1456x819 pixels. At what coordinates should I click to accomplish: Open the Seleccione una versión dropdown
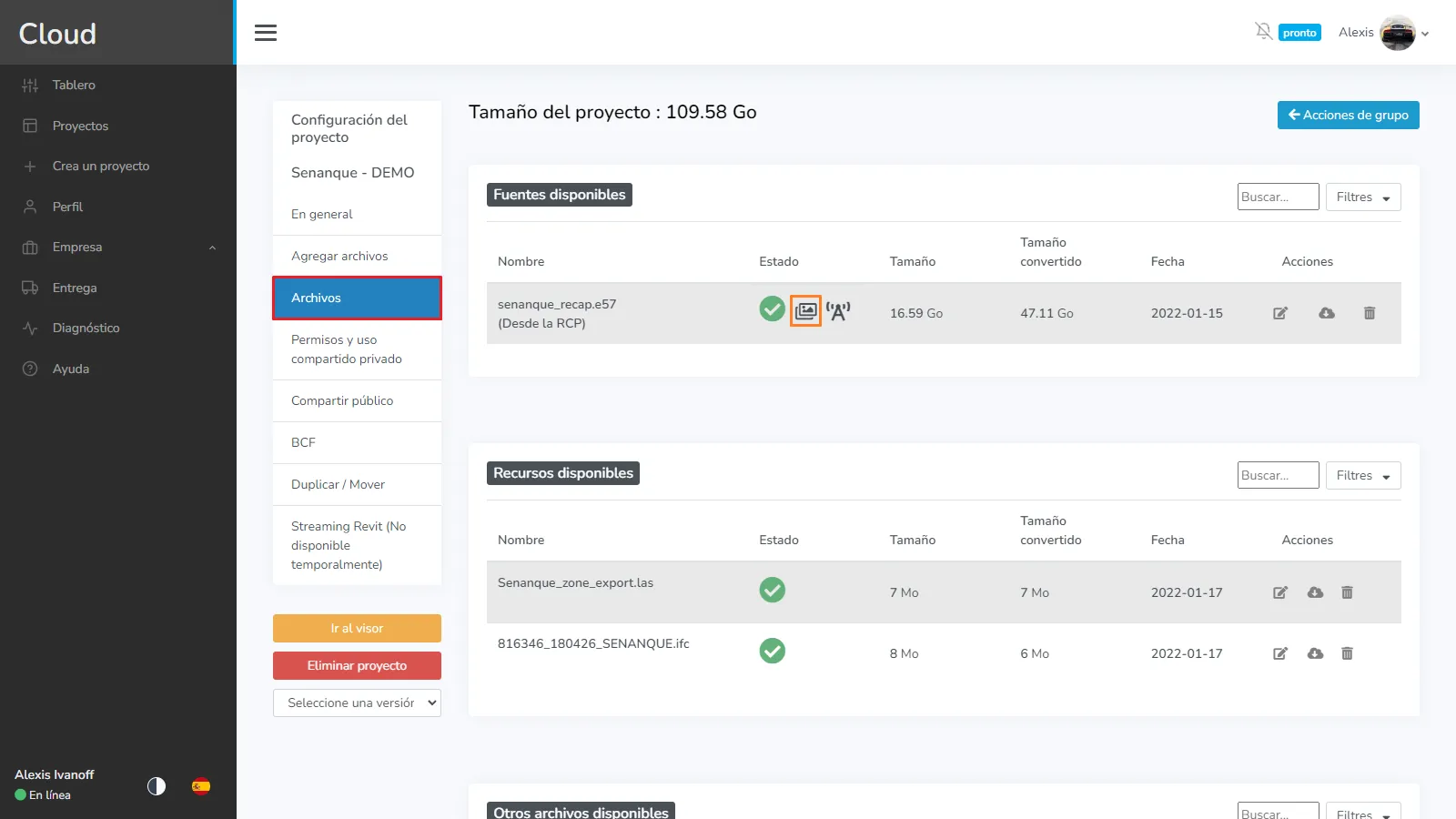pos(357,703)
